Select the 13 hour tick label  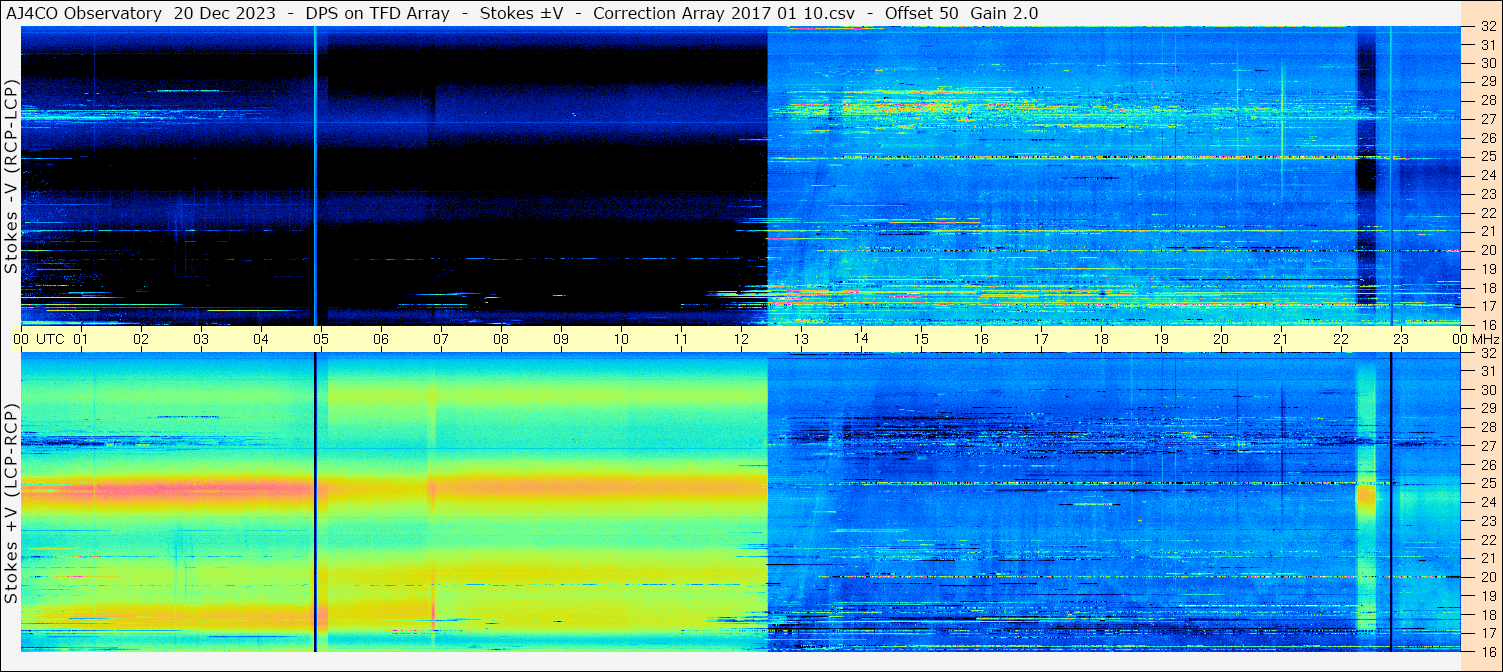point(801,339)
